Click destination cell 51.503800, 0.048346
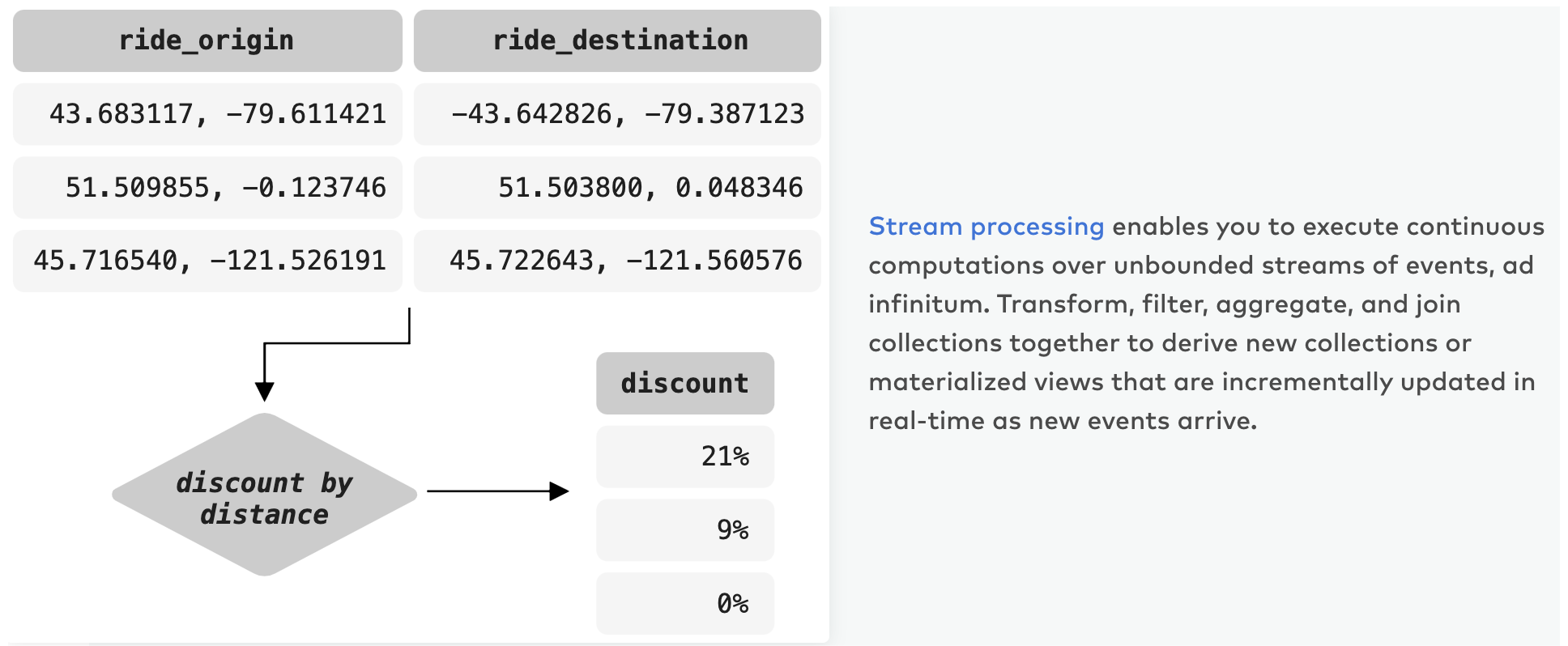Image resolution: width=1568 pixels, height=646 pixels. 617,188
